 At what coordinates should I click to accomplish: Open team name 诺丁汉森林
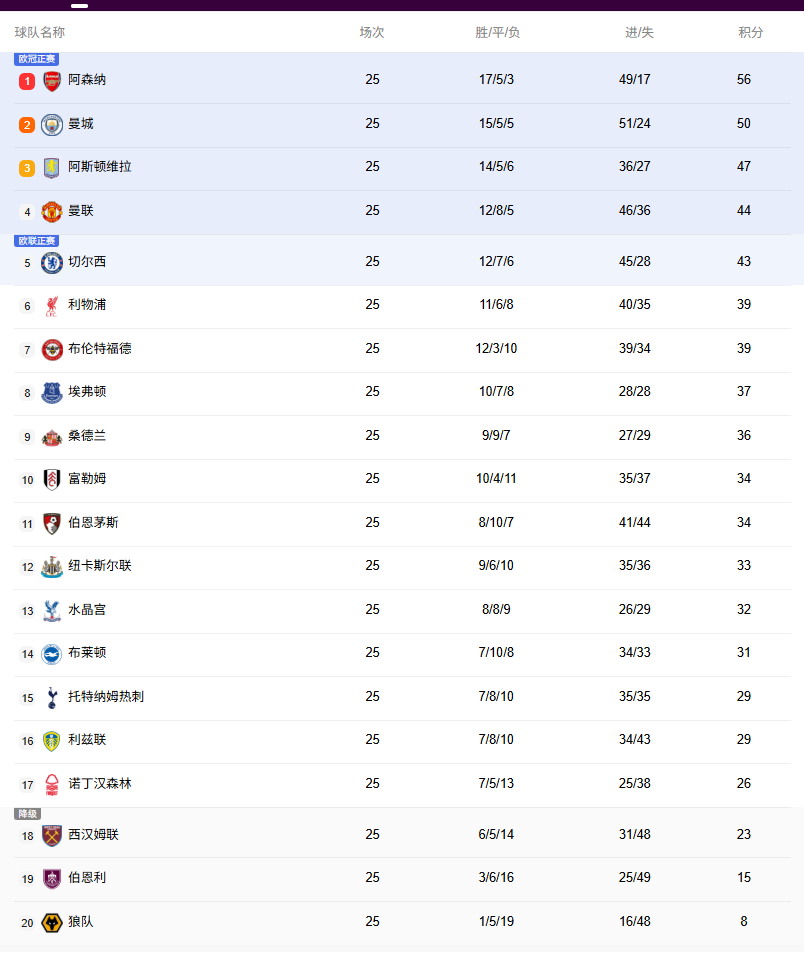99,784
